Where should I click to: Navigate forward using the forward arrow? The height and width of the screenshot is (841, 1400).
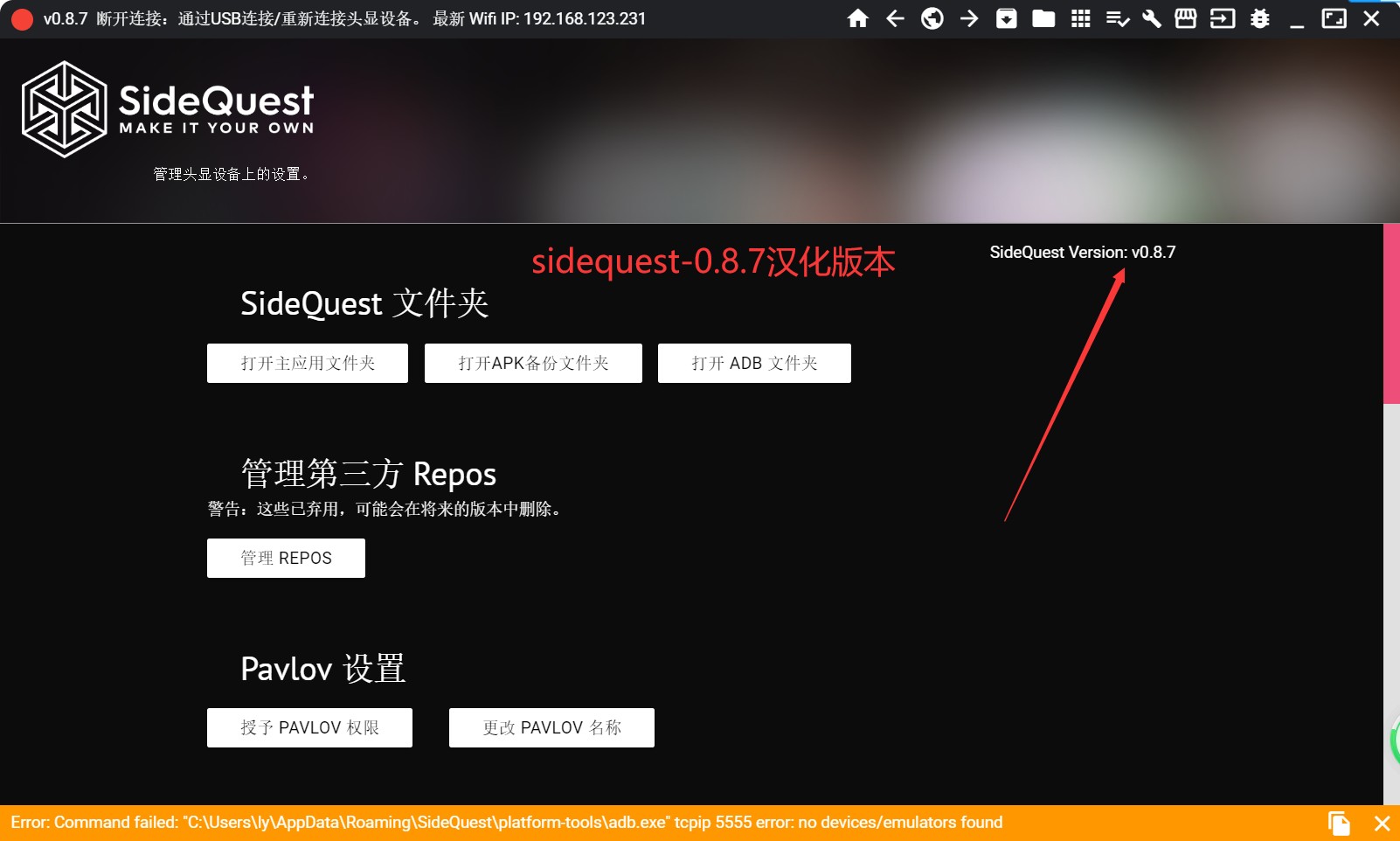click(x=969, y=18)
